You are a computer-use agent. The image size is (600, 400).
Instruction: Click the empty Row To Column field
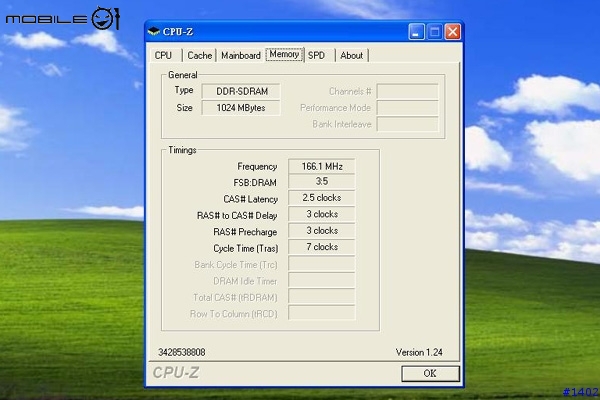point(322,313)
